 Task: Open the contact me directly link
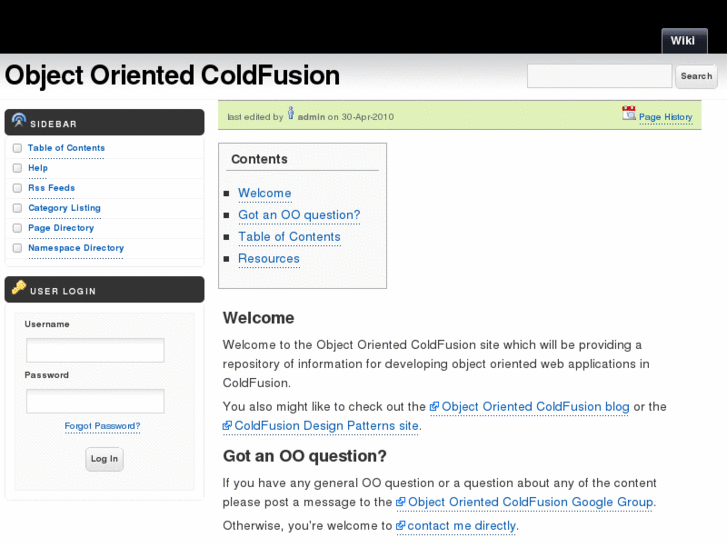tap(461, 526)
